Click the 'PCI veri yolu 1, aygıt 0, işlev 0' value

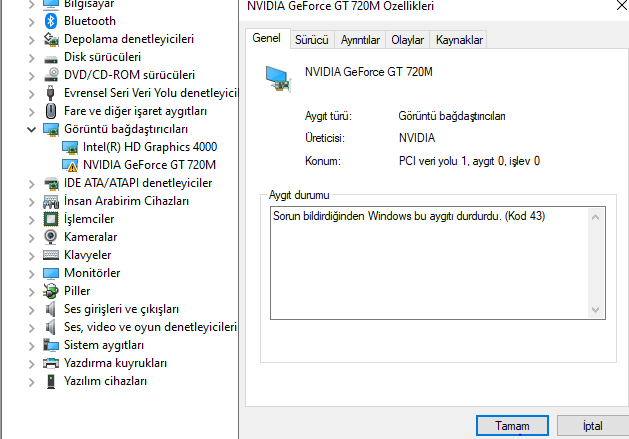click(469, 161)
